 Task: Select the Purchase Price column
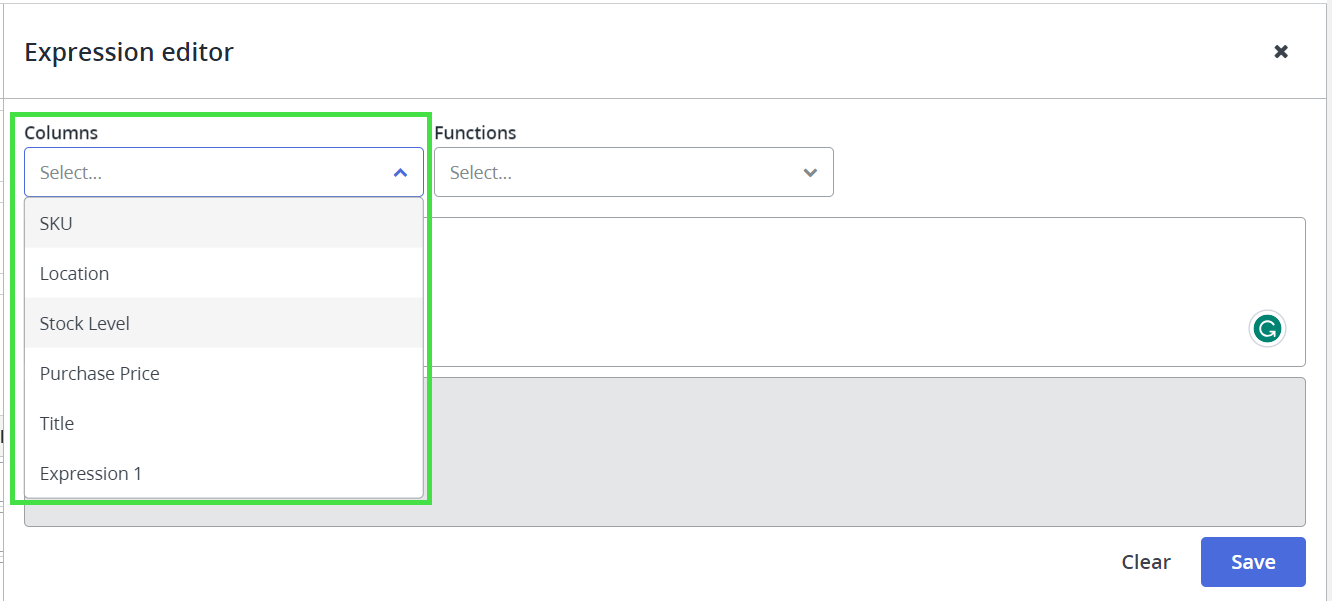tap(100, 373)
